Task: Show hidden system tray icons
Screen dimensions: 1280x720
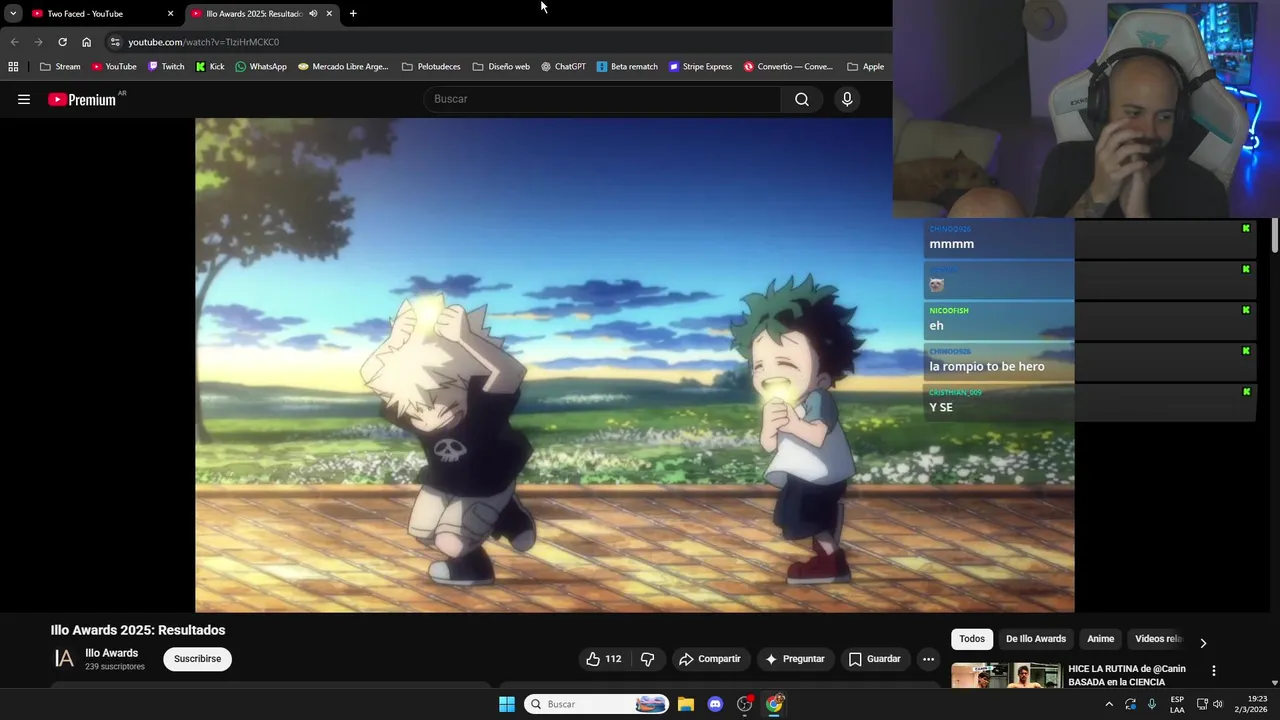Action: click(x=1109, y=704)
